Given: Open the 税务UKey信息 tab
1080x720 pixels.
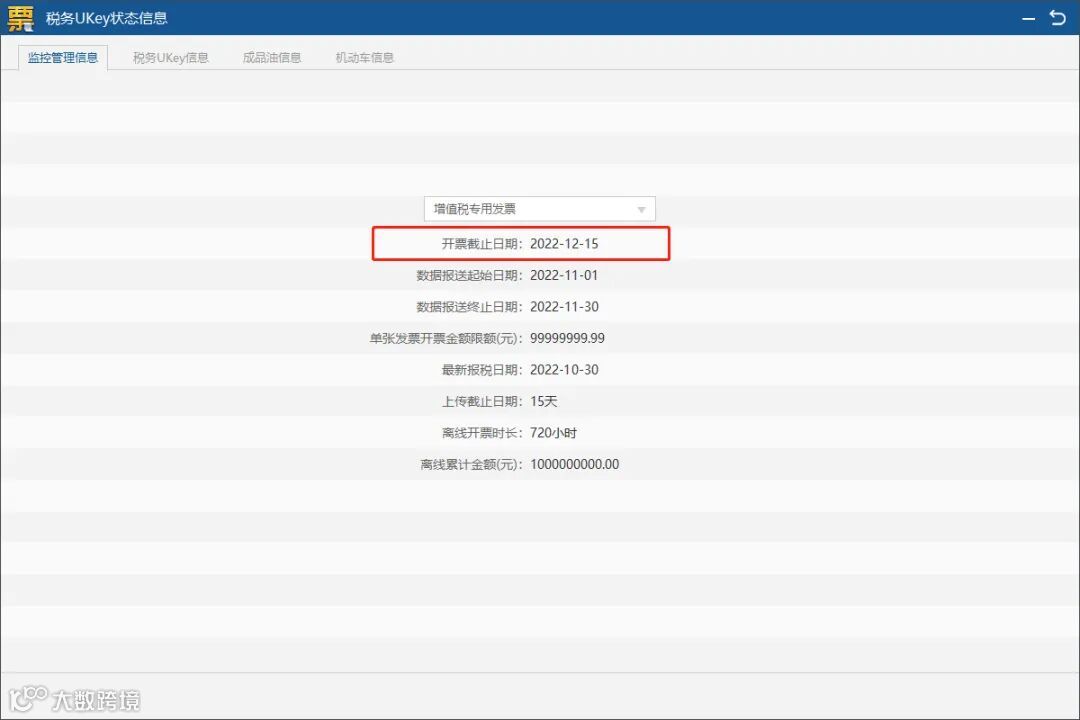Looking at the screenshot, I should point(171,57).
